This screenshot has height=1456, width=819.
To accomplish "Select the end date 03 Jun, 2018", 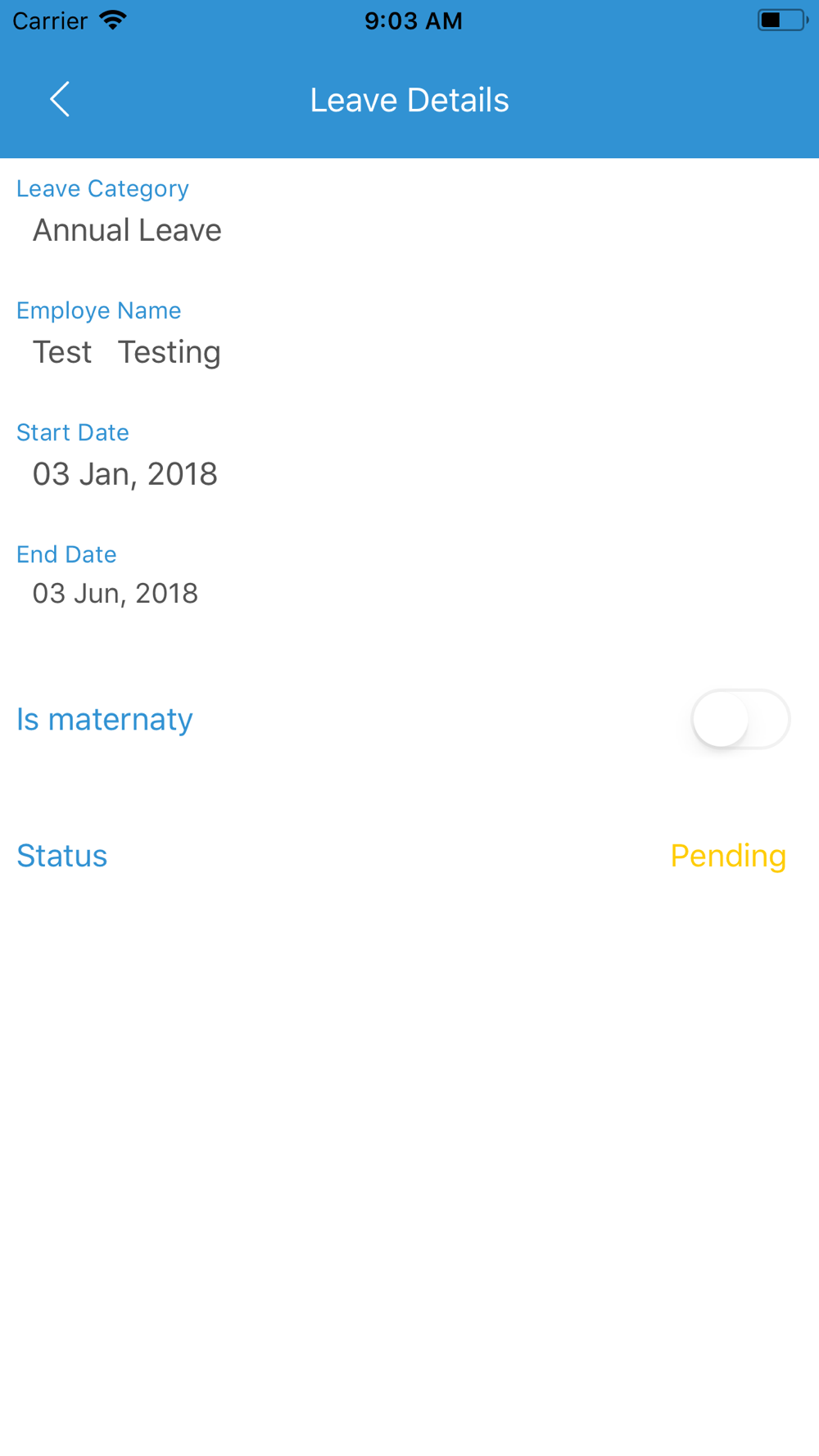I will (x=115, y=594).
